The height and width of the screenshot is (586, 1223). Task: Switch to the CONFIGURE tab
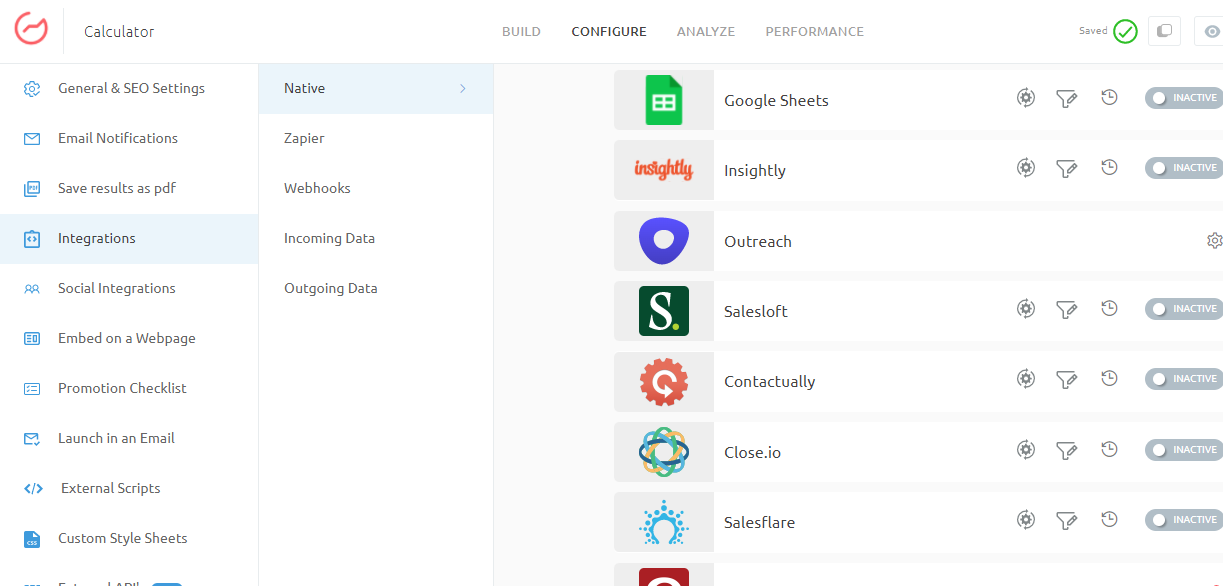(609, 31)
